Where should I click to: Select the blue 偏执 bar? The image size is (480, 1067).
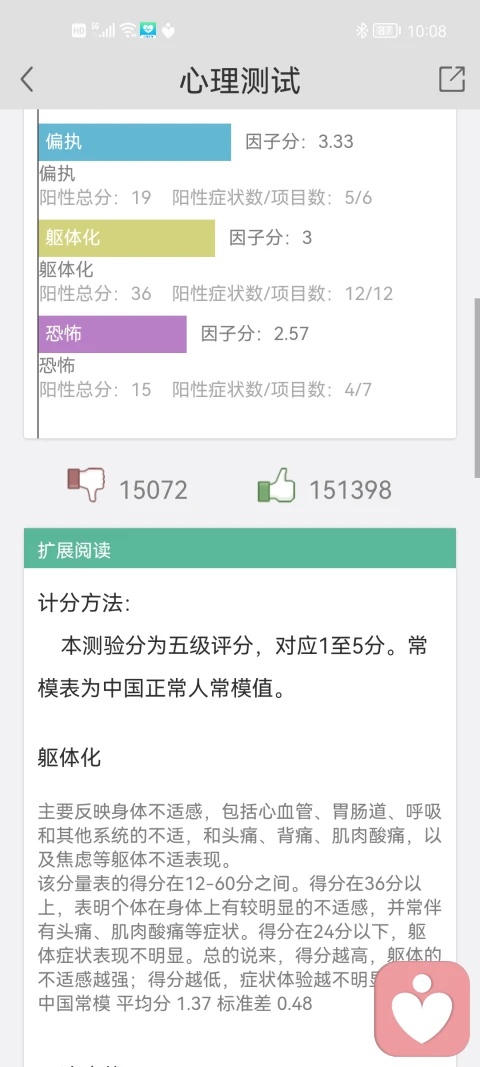(135, 142)
